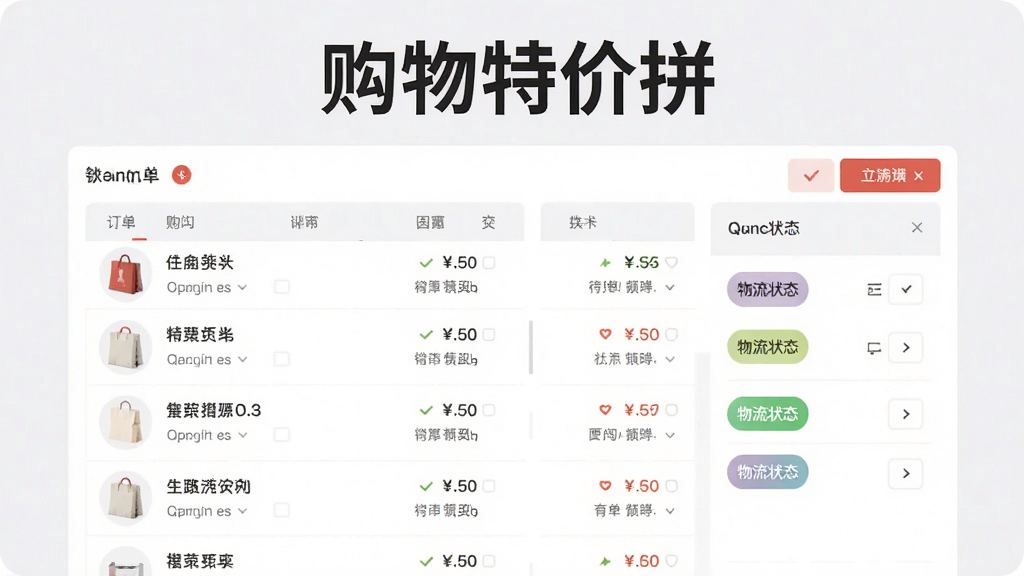This screenshot has height=576, width=1024.
Task: Open the 订单 tab
Action: [x=121, y=223]
